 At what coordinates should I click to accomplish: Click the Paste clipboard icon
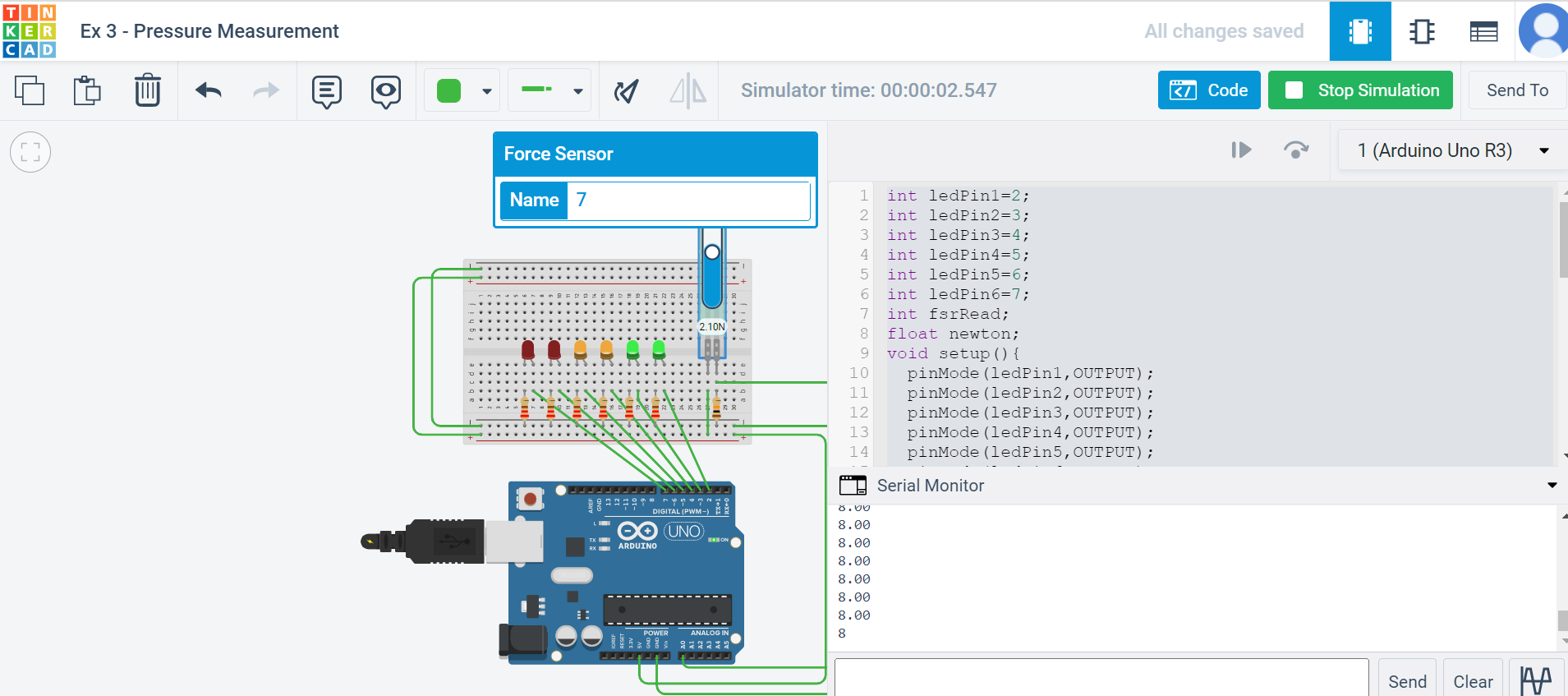(87, 90)
